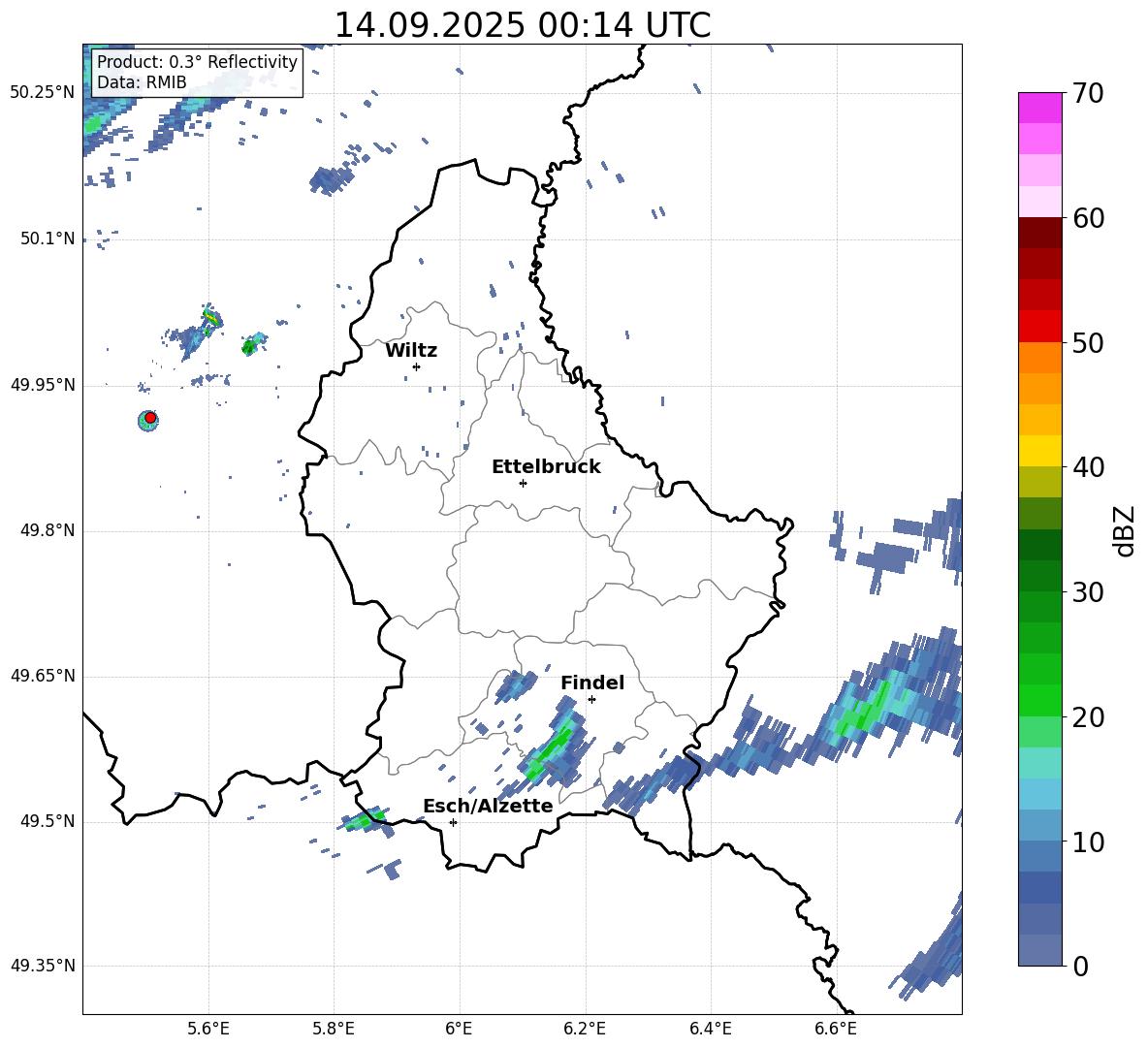Click the 50.25°N latitude label
The height and width of the screenshot is (1048, 1148).
(x=43, y=93)
